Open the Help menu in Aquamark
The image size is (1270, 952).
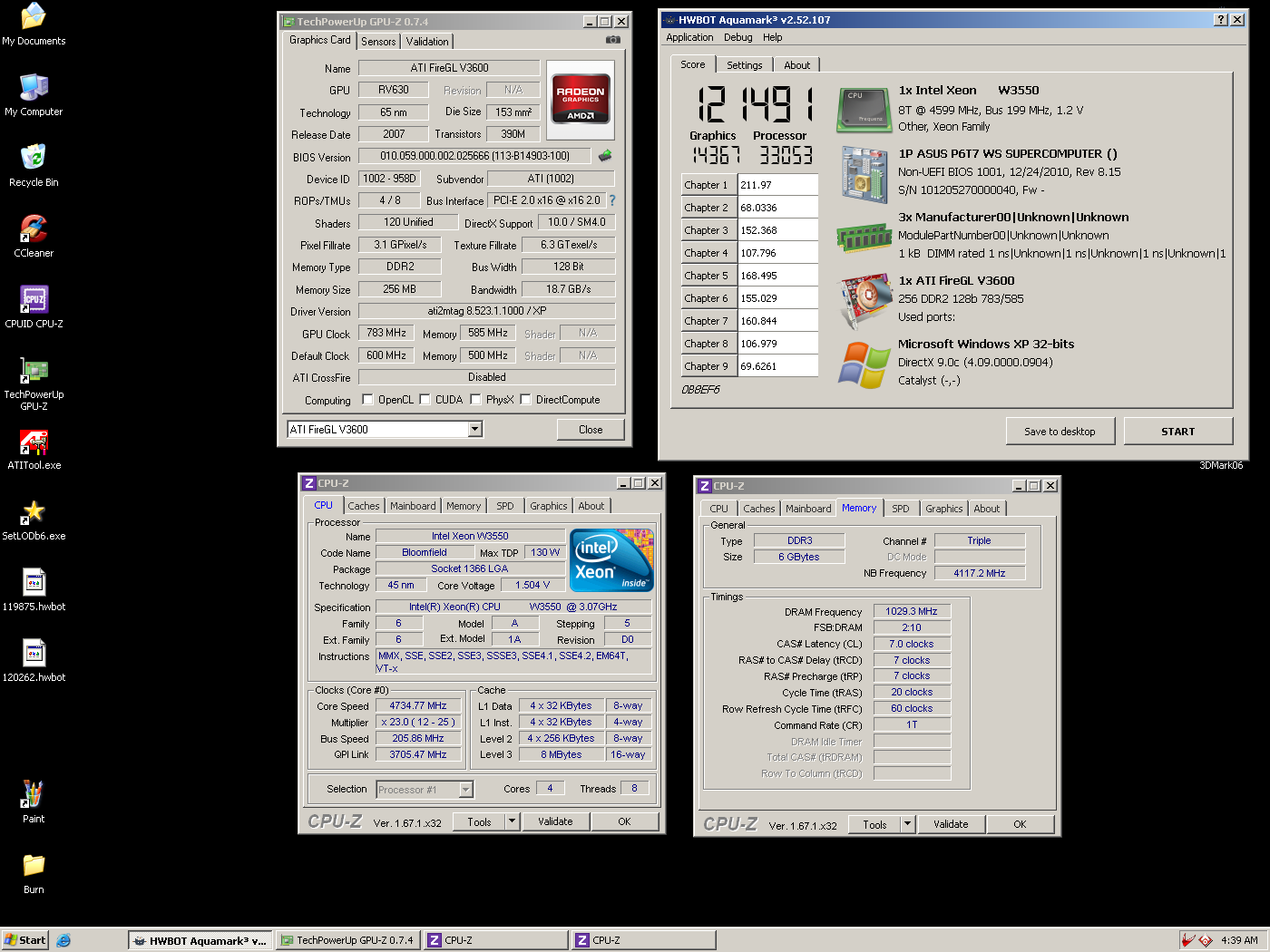tap(772, 37)
